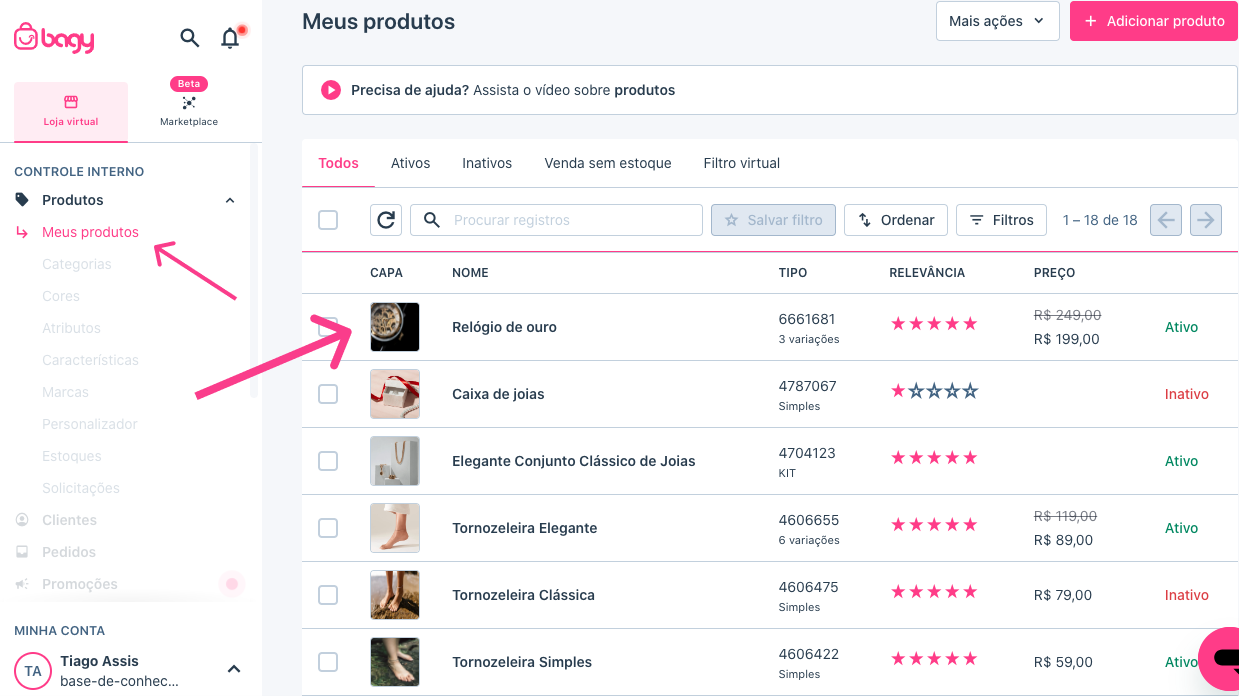
Task: Open Tornozeleira Simples product thumbnail
Action: tap(395, 662)
